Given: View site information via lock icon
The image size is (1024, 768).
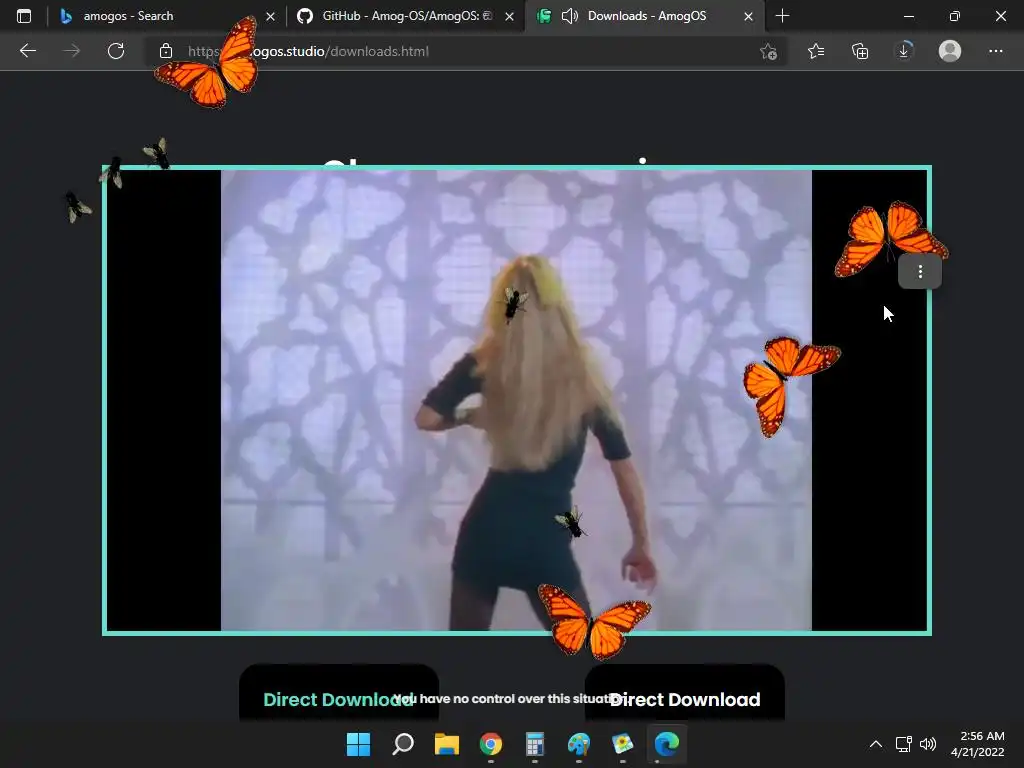Looking at the screenshot, I should tap(166, 51).
